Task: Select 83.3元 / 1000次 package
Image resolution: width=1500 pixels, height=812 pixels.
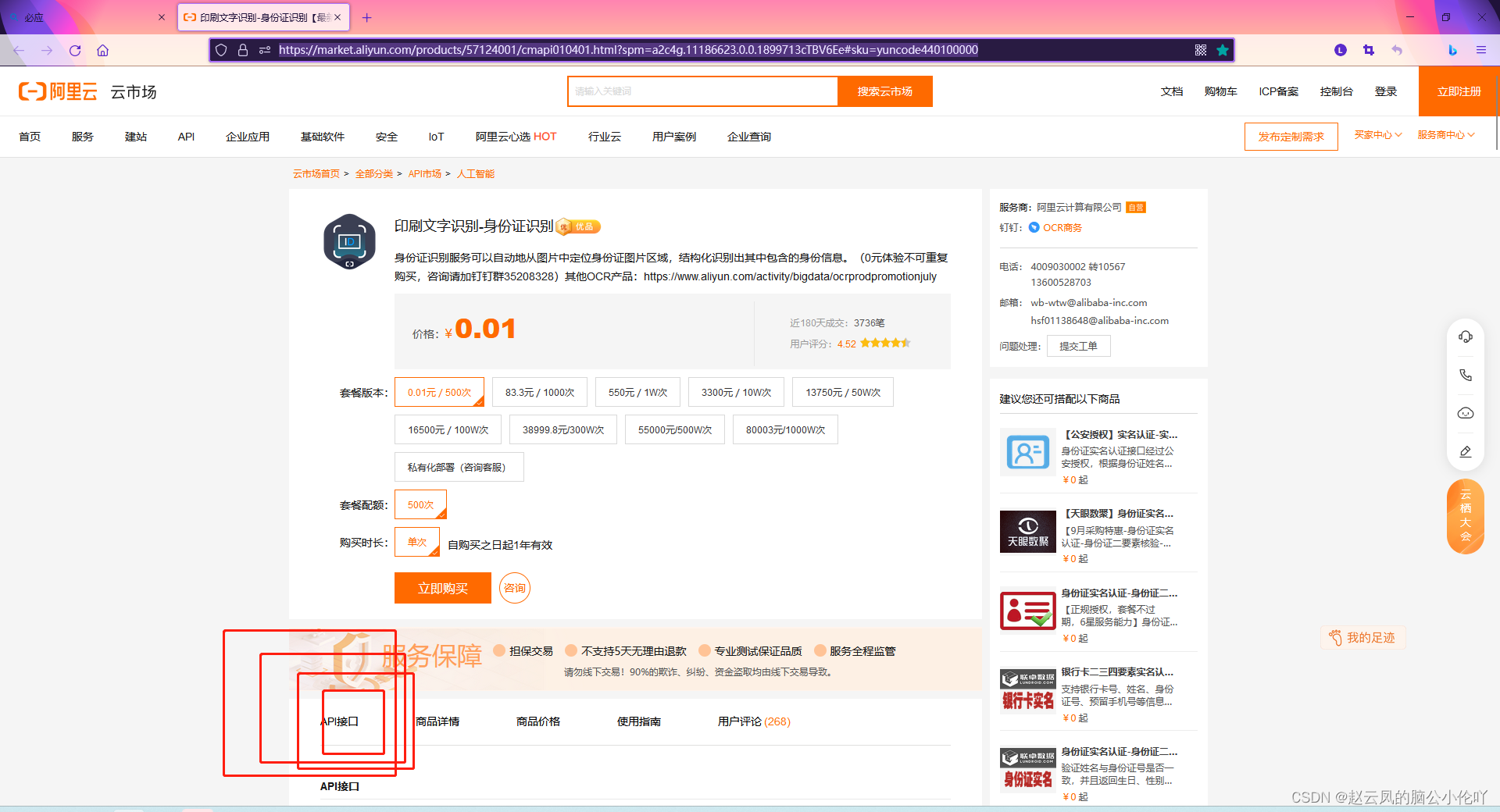Action: click(x=540, y=392)
